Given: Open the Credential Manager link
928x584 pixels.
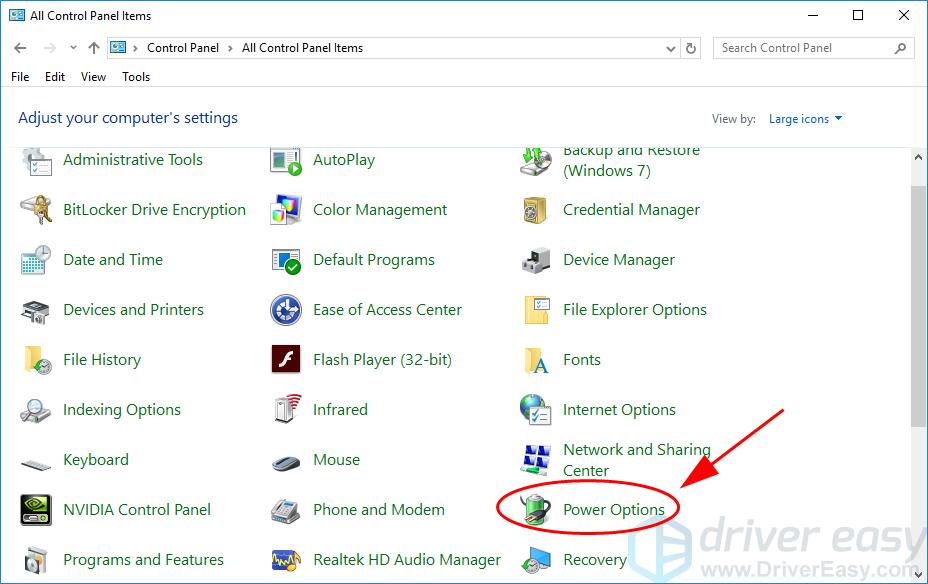Looking at the screenshot, I should (x=631, y=209).
